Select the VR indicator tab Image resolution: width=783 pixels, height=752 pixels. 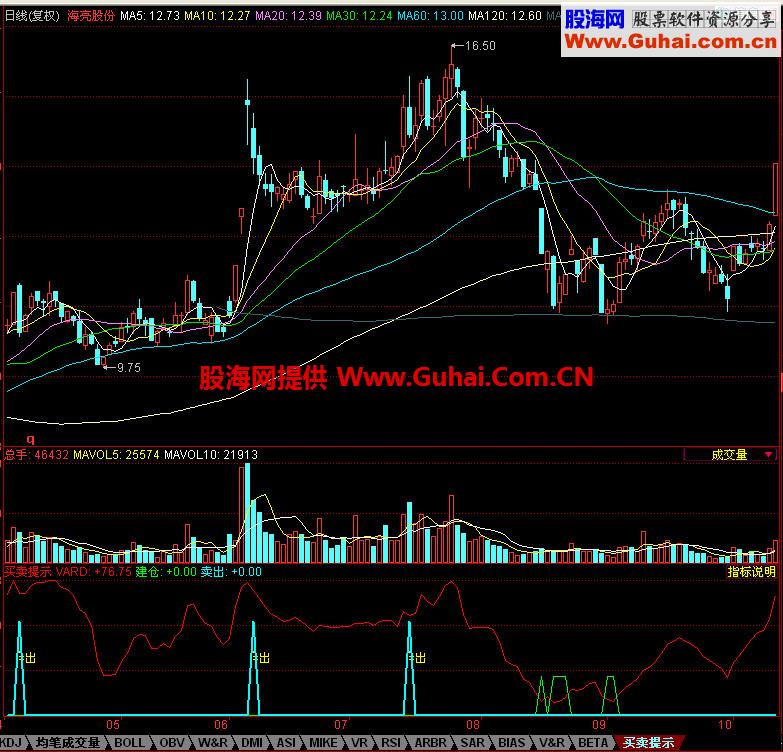point(359,743)
